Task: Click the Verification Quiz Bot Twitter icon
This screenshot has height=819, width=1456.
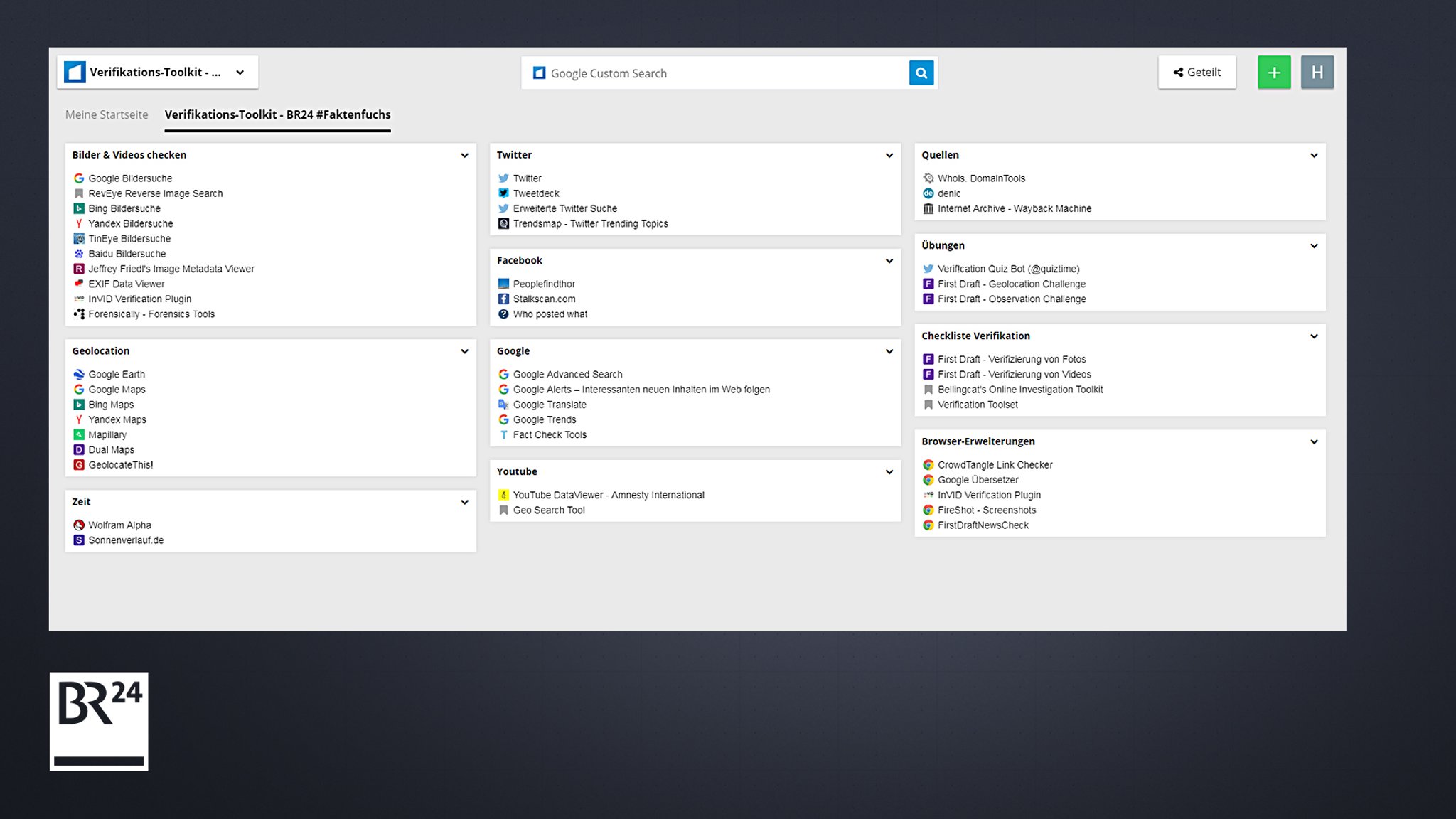Action: pos(928,269)
